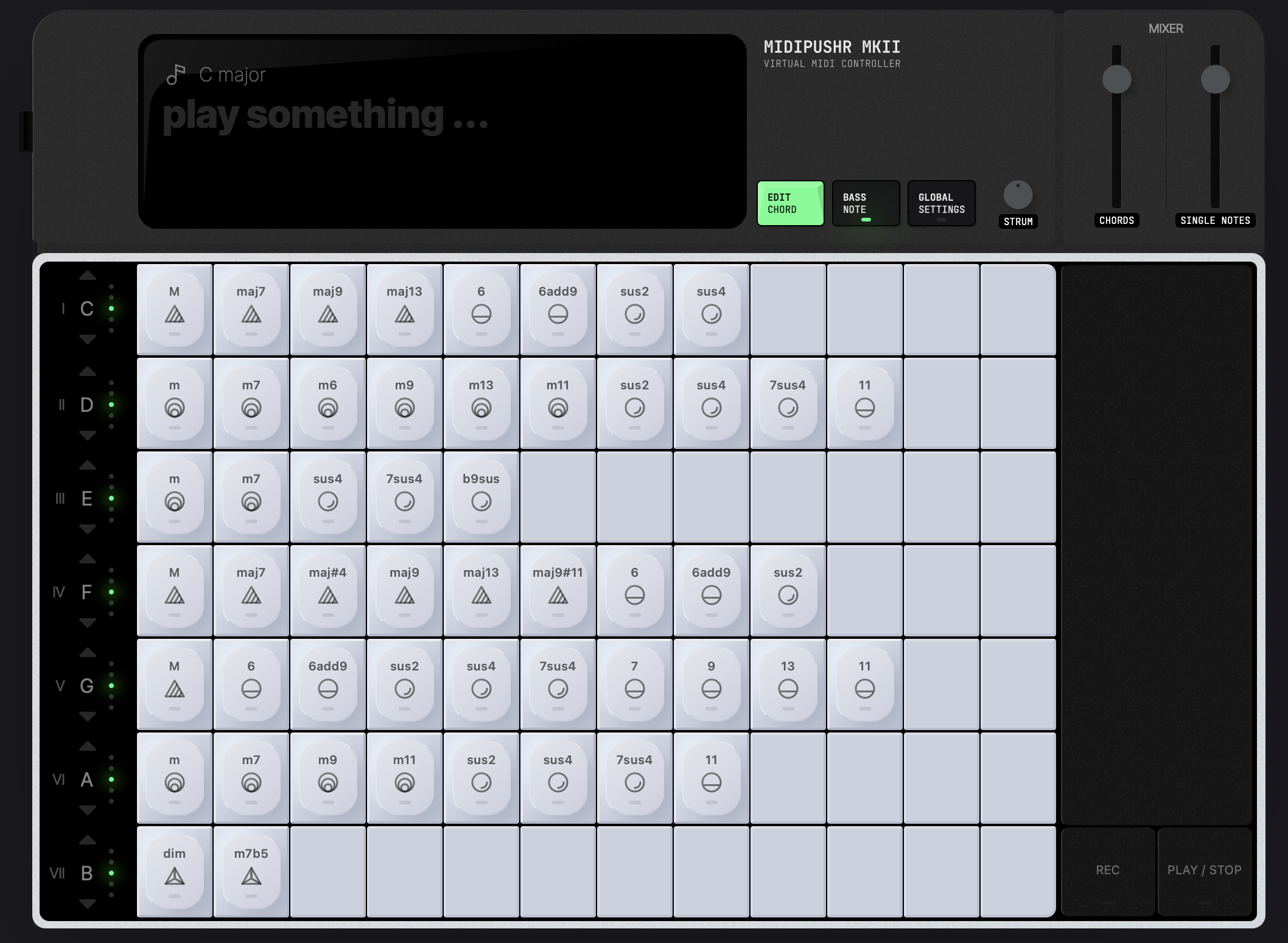The height and width of the screenshot is (943, 1288).
Task: Open Global Settings
Action: point(942,203)
